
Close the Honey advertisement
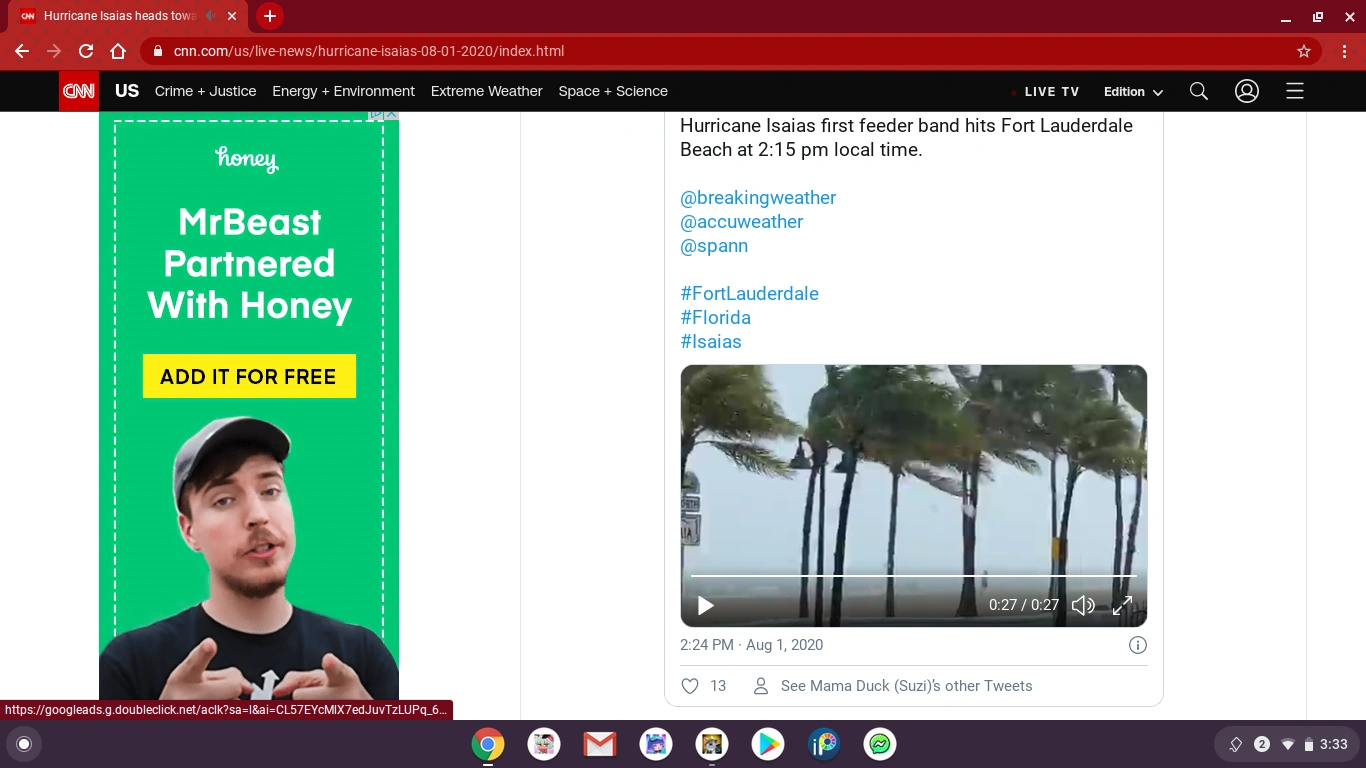click(x=391, y=114)
